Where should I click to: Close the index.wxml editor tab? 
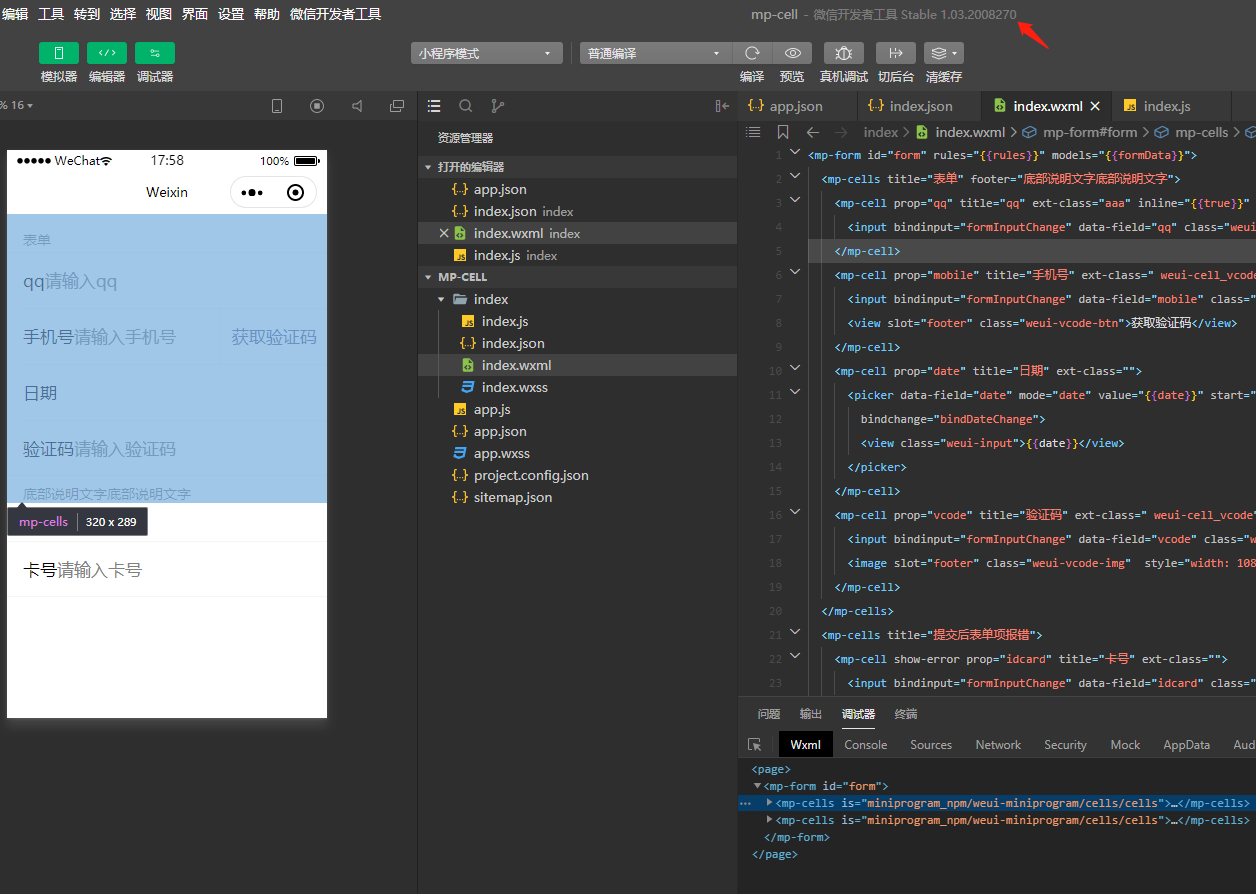[1095, 106]
